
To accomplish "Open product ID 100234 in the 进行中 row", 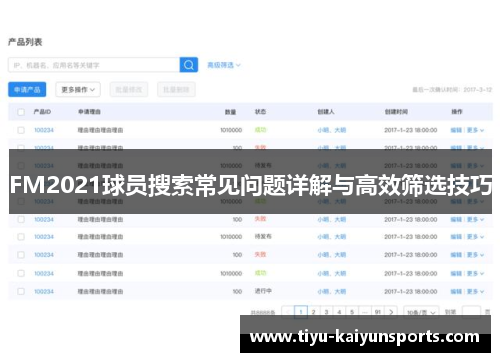I will coord(44,291).
